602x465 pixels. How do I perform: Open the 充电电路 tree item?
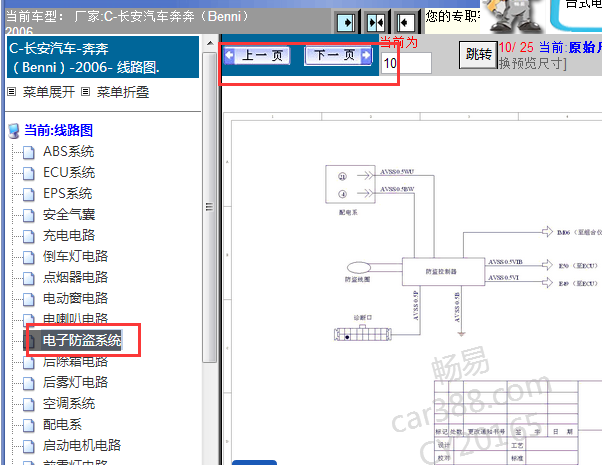[x=69, y=235]
